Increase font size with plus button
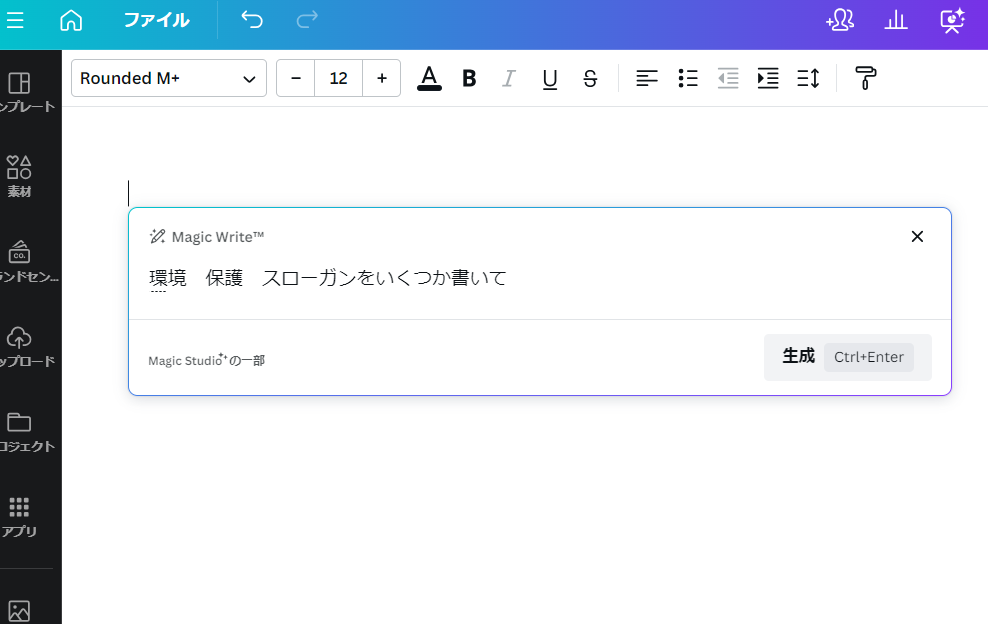This screenshot has height=624, width=988. (382, 78)
